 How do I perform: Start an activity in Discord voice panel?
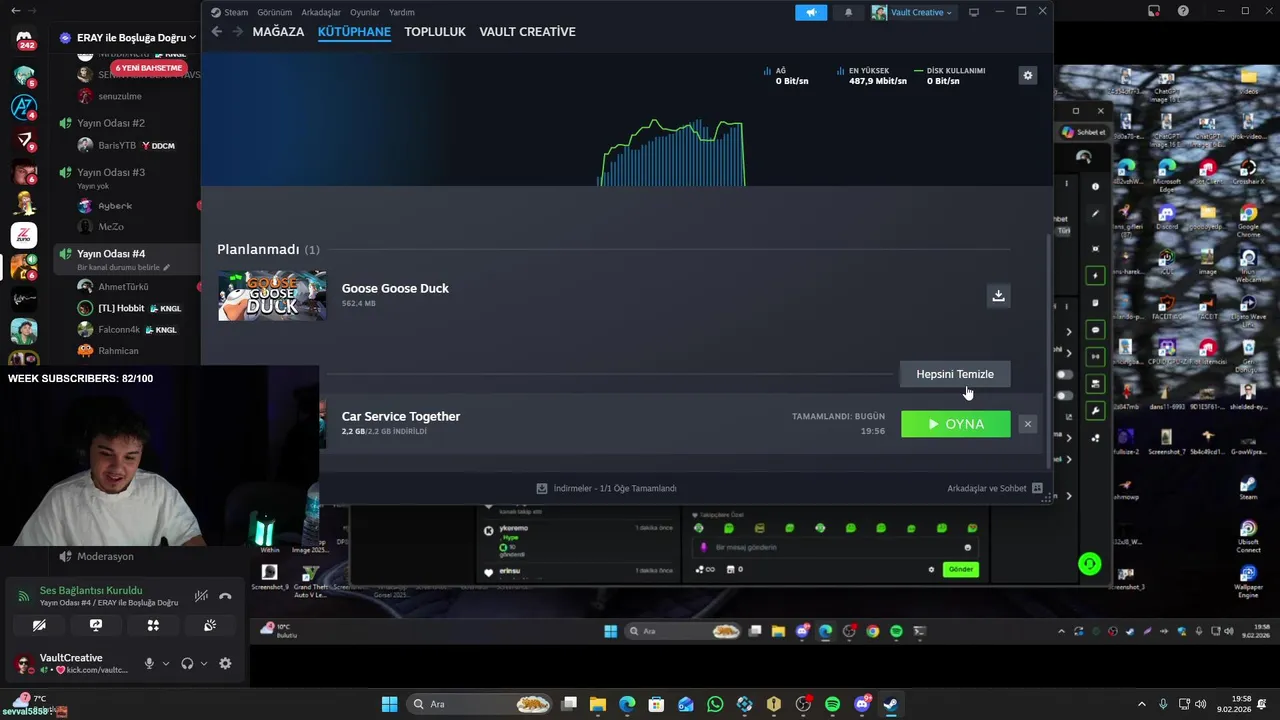[153, 625]
